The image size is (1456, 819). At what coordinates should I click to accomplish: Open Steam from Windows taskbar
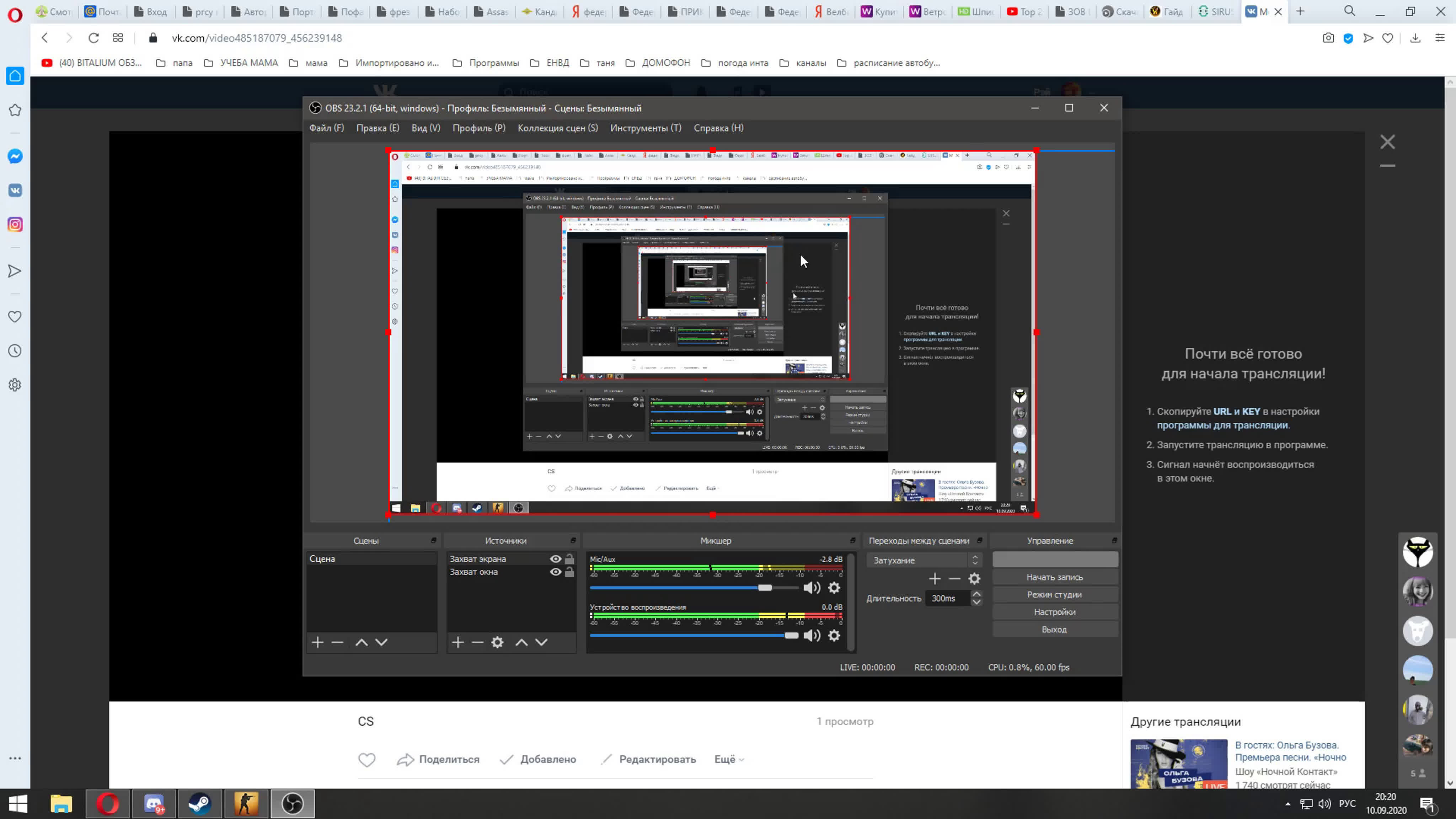pyautogui.click(x=199, y=804)
